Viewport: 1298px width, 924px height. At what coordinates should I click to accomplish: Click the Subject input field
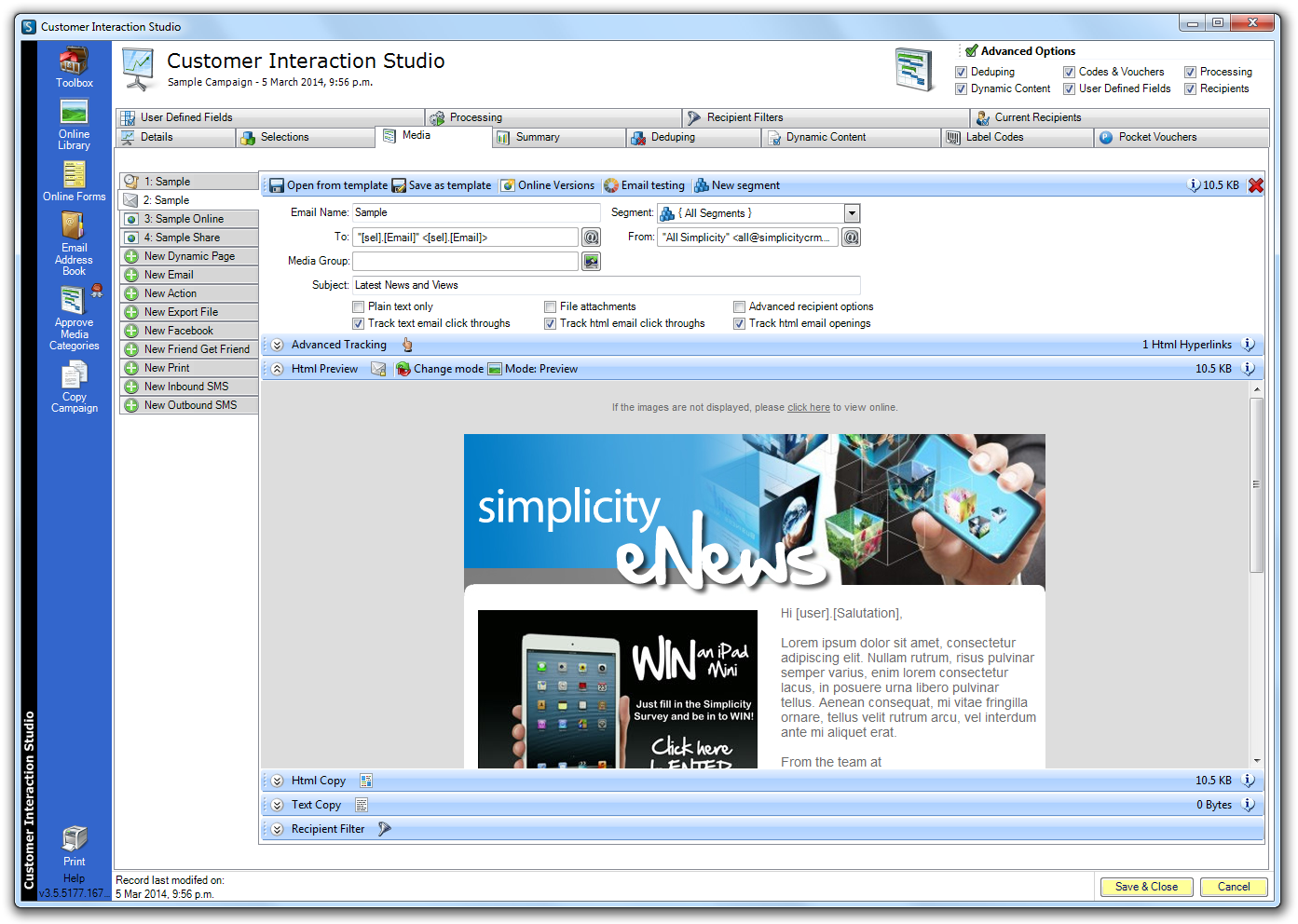tap(607, 285)
